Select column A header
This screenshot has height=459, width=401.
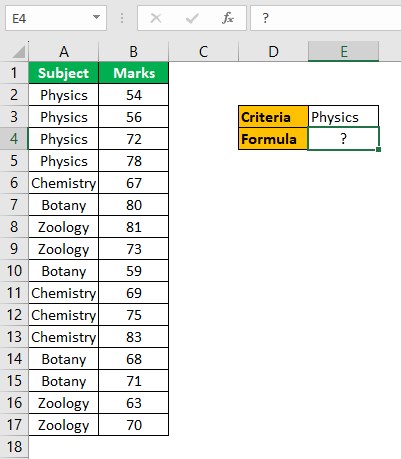64,52
